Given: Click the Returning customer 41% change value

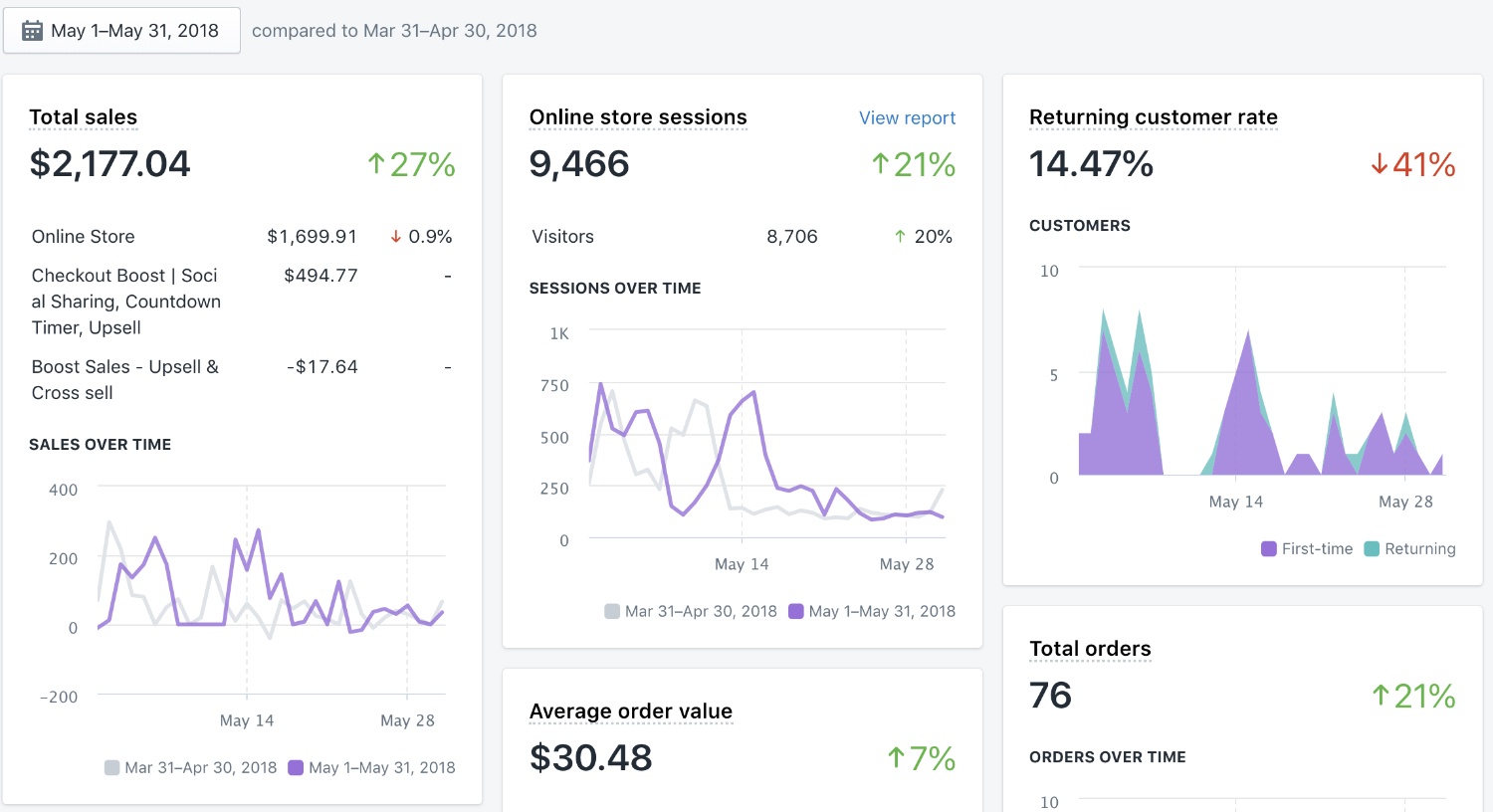Looking at the screenshot, I should 1423,164.
